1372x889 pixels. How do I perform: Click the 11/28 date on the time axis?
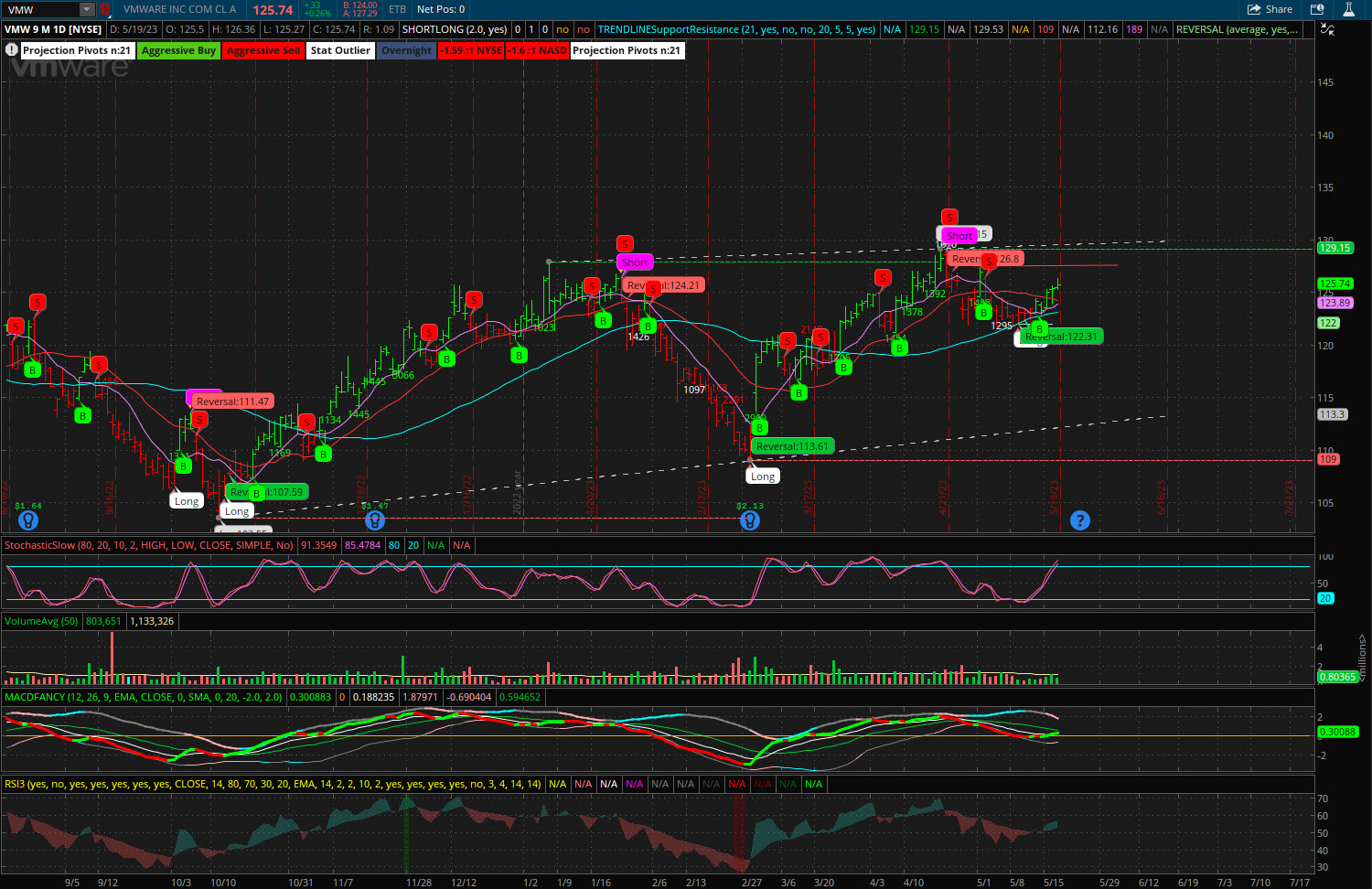[419, 883]
